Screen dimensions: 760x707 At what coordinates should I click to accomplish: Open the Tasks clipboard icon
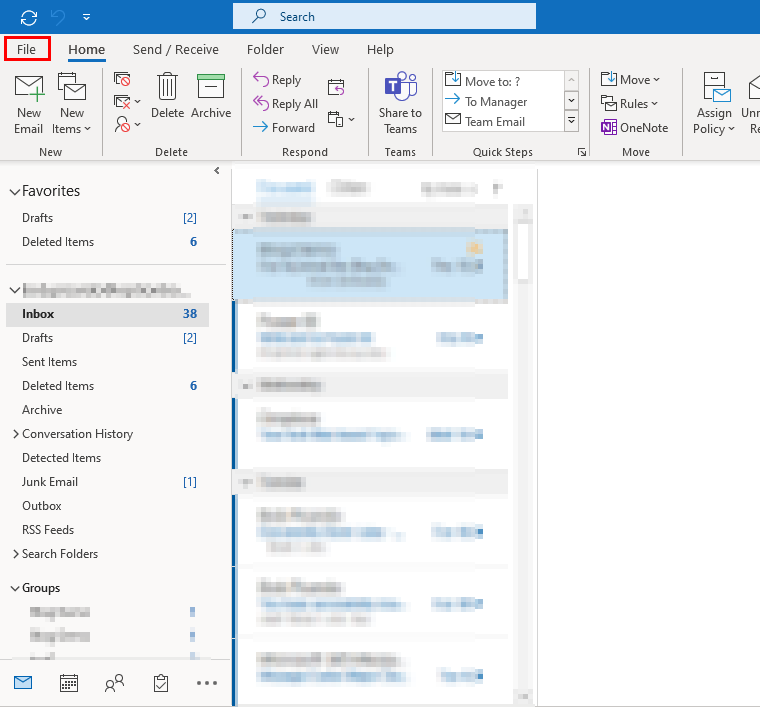click(161, 683)
